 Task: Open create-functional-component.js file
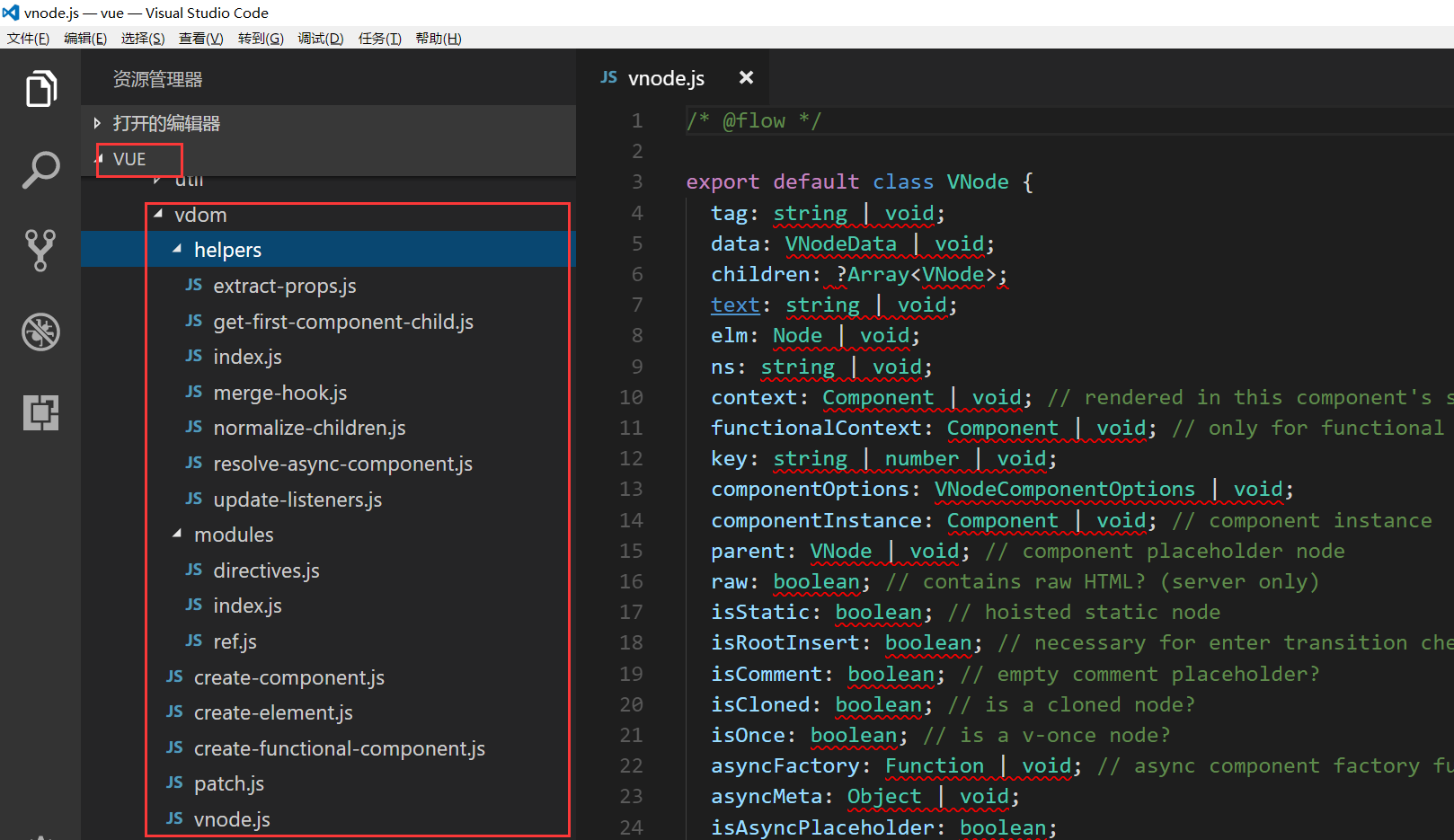[x=340, y=748]
